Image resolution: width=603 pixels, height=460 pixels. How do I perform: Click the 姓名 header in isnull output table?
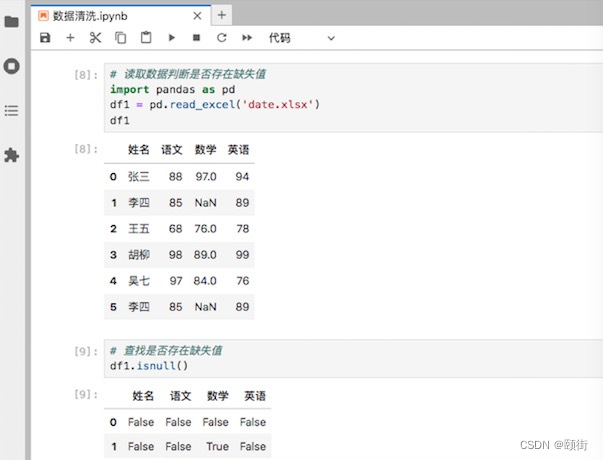[143, 396]
